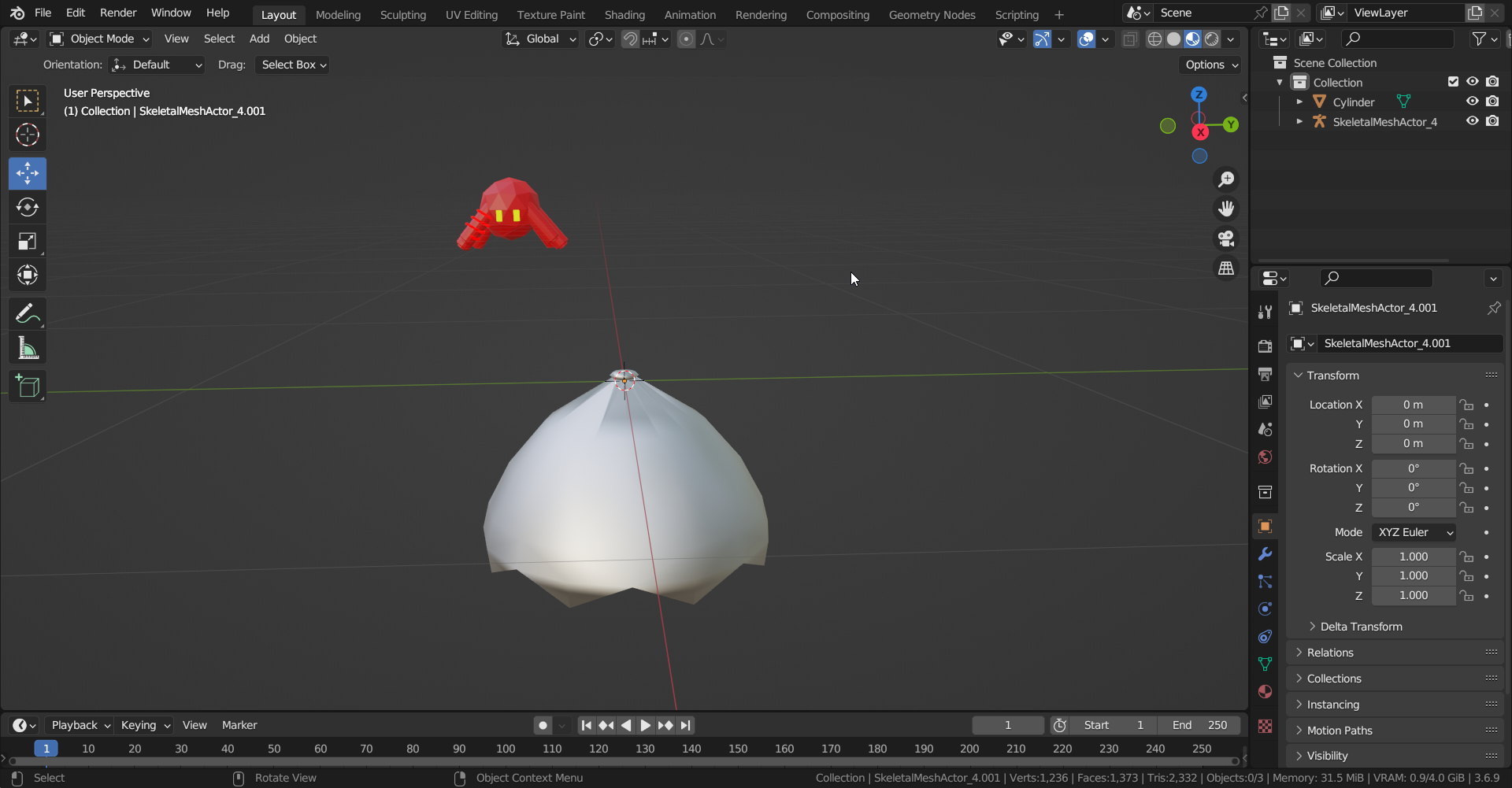Viewport: 1512px width, 788px height.
Task: Switch to Sculpting workspace tab
Action: click(x=402, y=15)
